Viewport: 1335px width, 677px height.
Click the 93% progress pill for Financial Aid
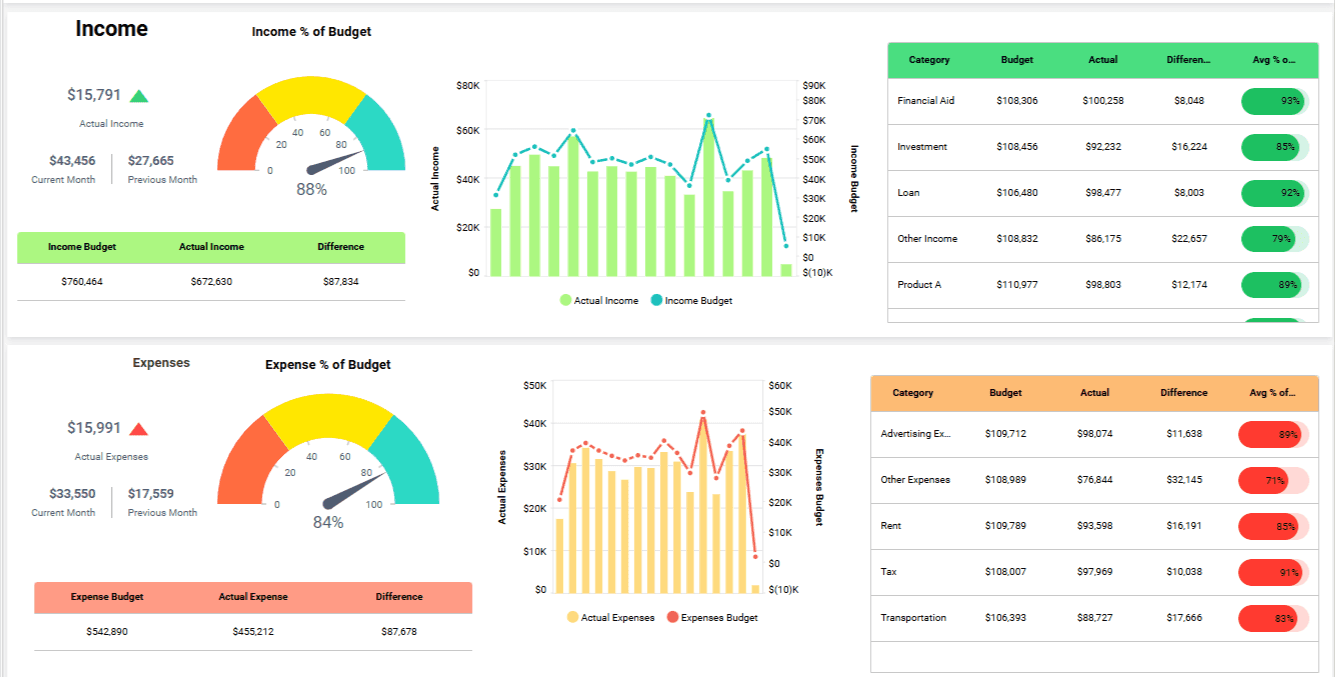pos(1272,101)
